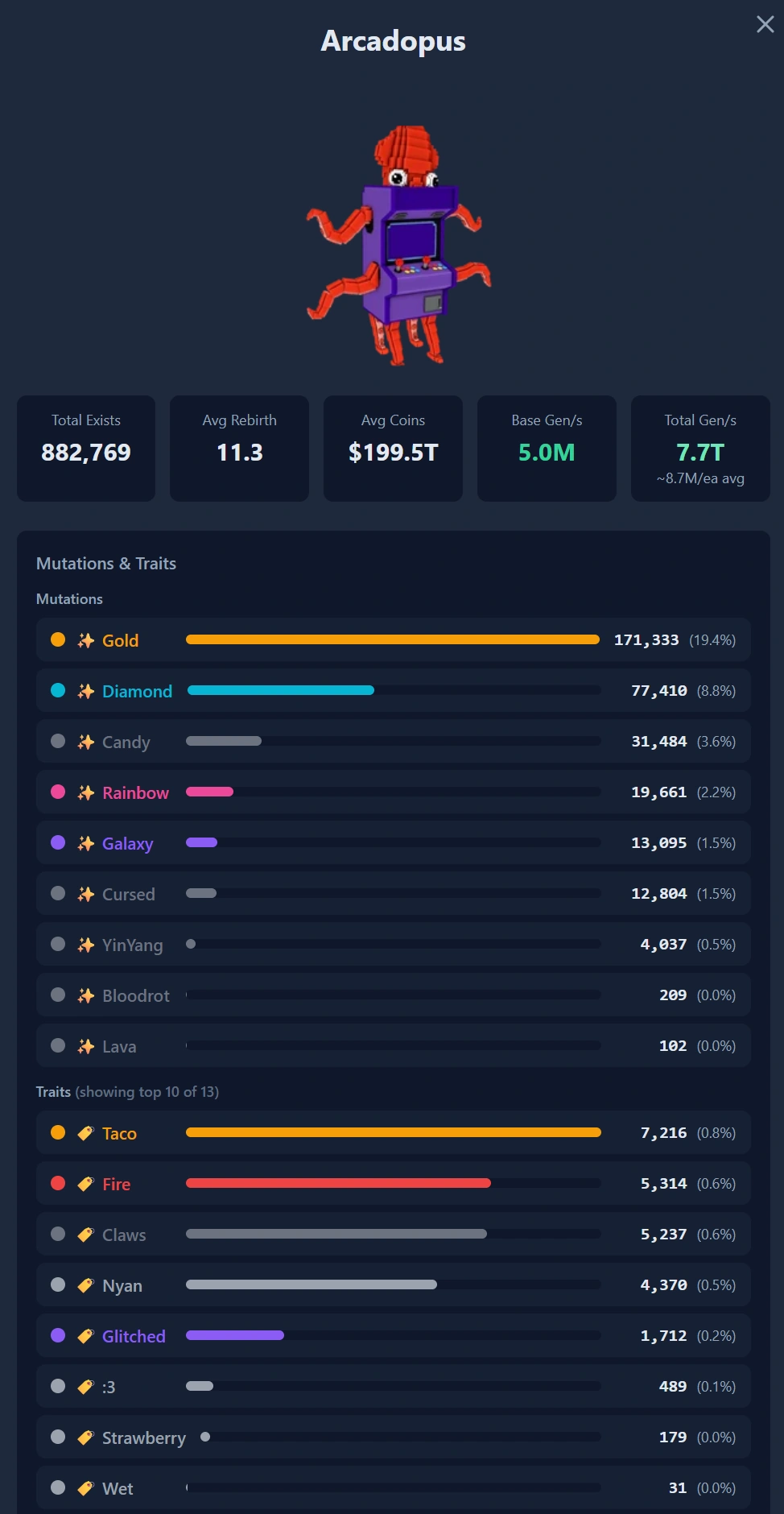
Task: Click the sparkle icon next to Gold
Action: (x=86, y=640)
